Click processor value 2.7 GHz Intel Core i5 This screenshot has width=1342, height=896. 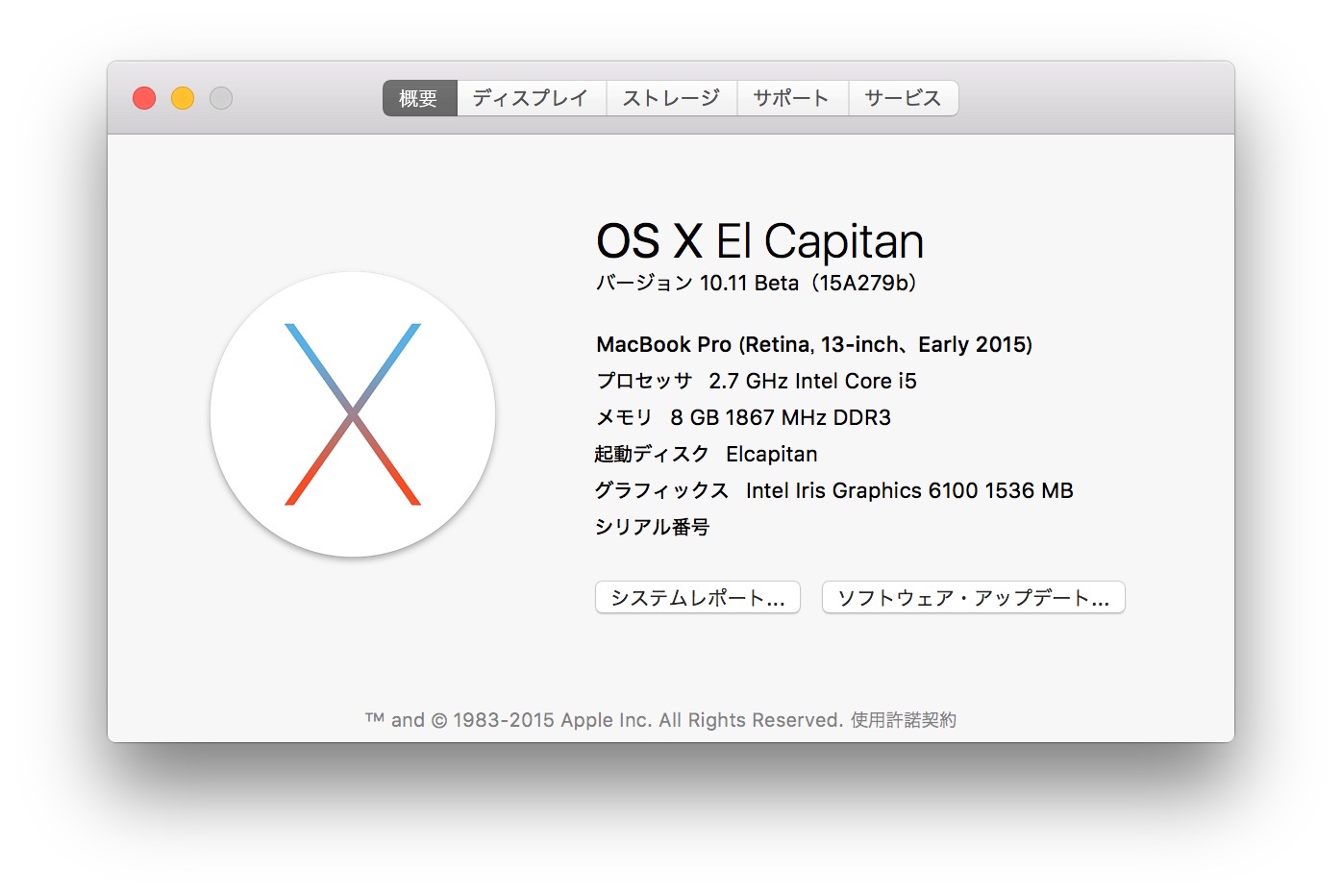[812, 381]
